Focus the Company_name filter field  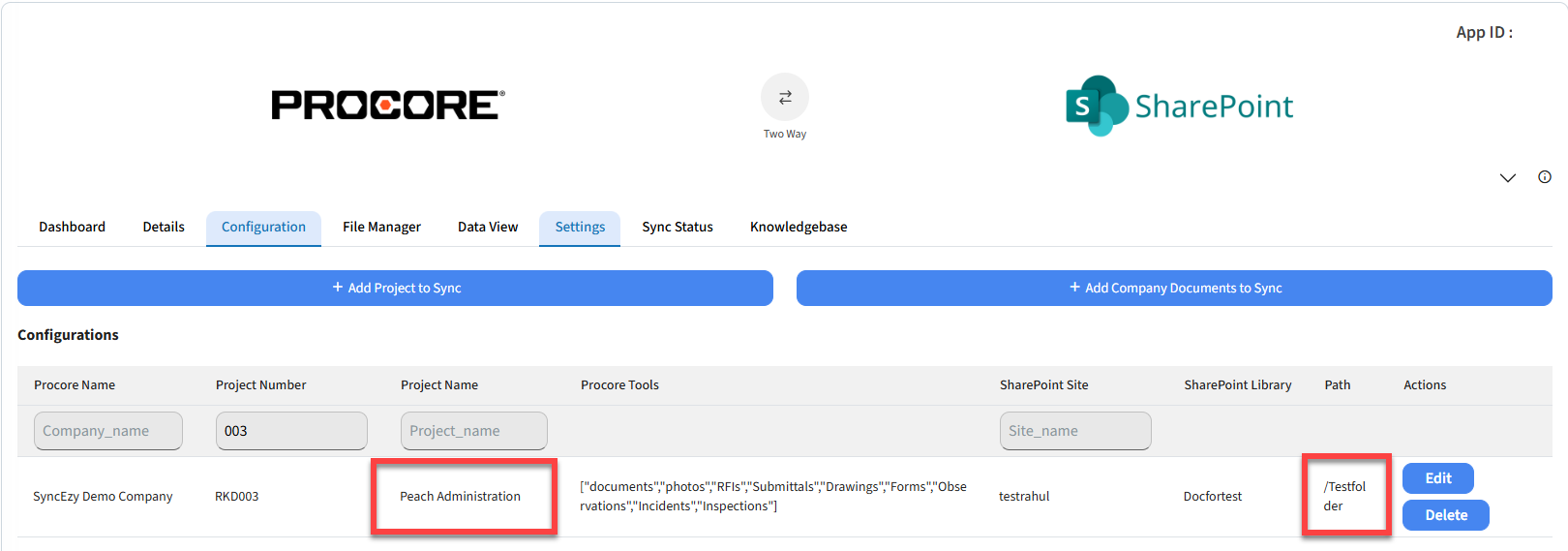(108, 431)
